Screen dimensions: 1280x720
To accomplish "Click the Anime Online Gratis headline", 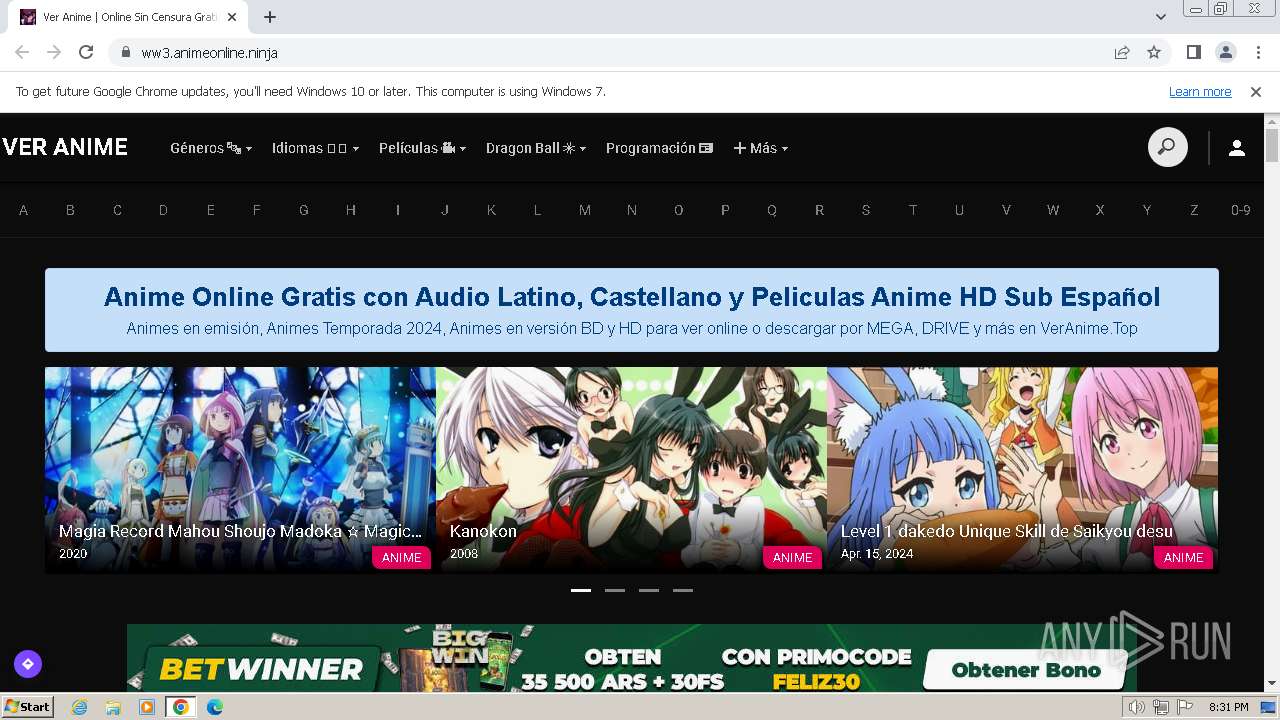I will point(632,297).
